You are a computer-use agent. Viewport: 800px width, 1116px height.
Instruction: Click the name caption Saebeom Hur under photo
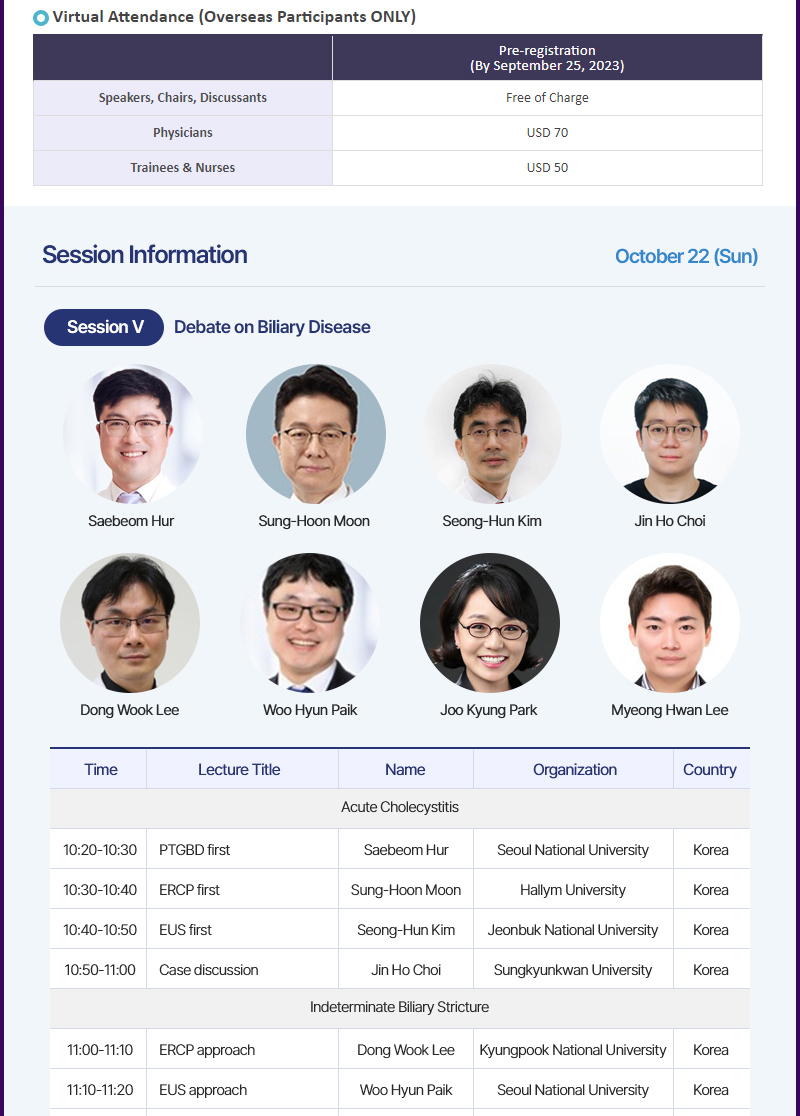pyautogui.click(x=131, y=521)
